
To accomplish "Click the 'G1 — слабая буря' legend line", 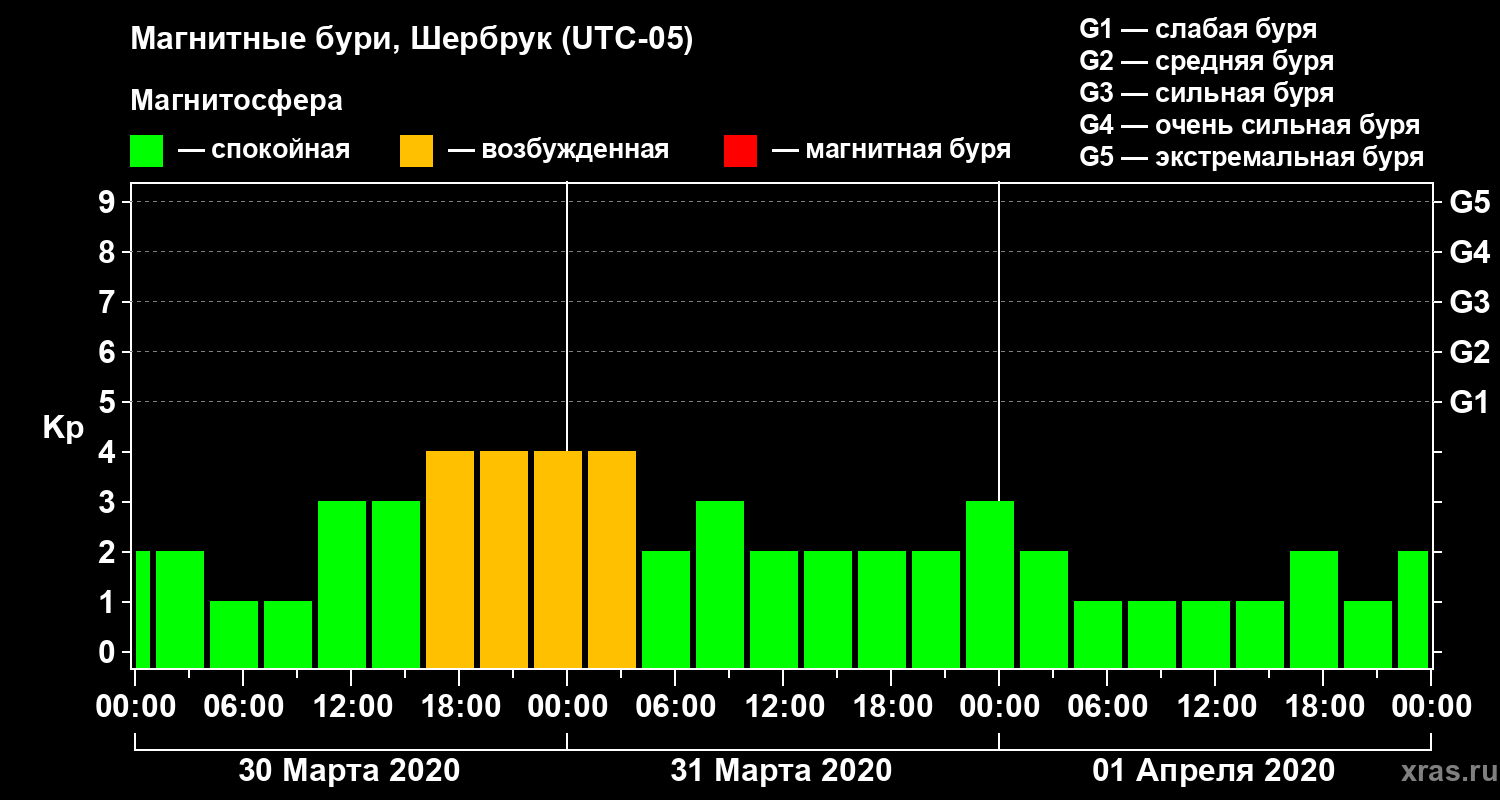I will click(x=1198, y=29).
